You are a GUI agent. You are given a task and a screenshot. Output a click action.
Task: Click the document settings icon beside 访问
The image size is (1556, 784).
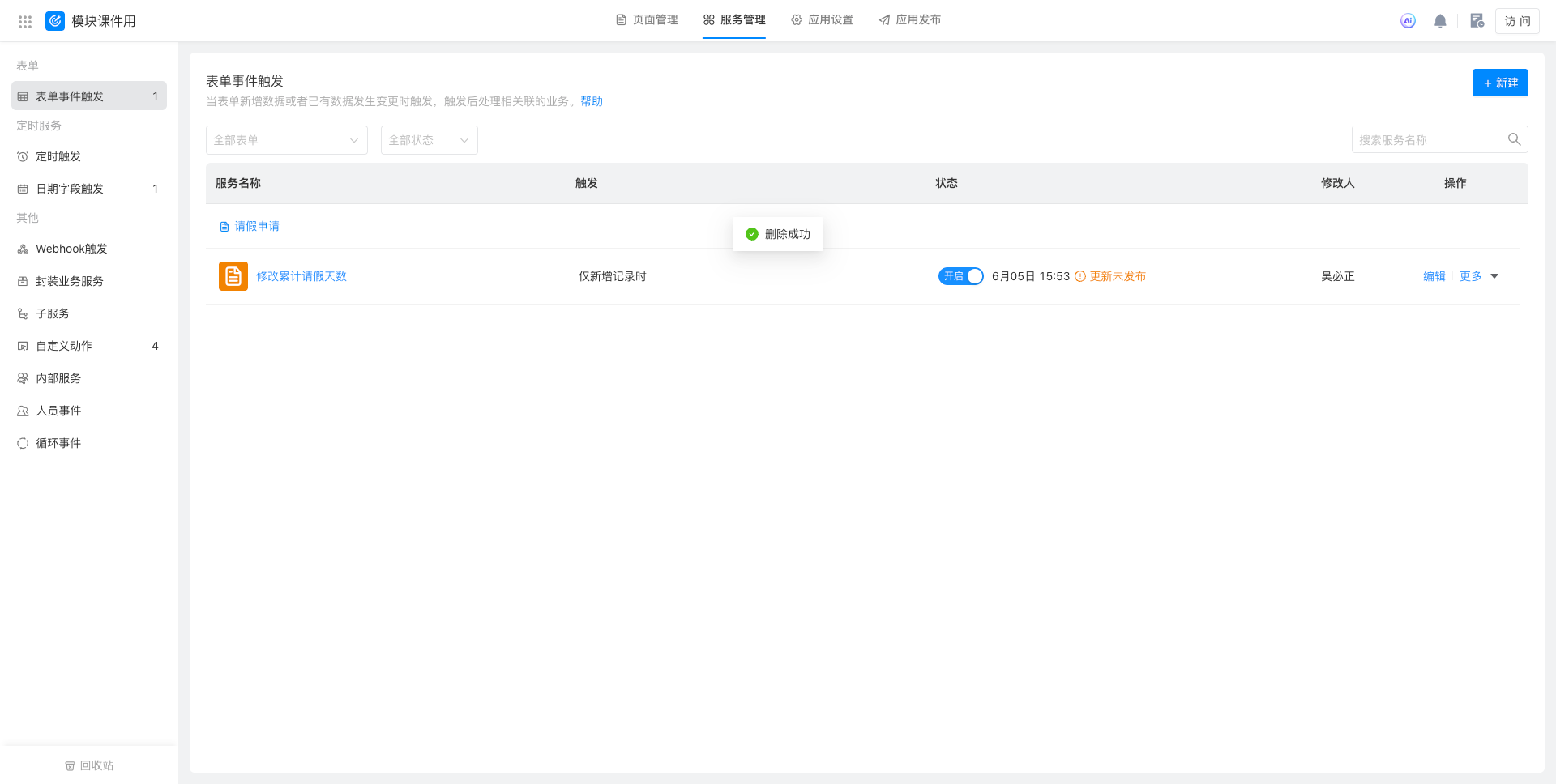[x=1477, y=21]
